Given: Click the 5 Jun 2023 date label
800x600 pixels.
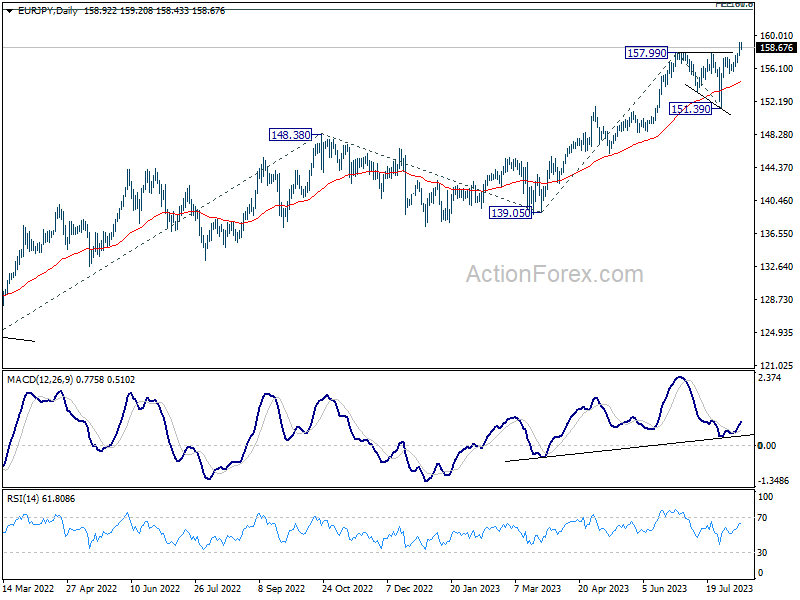Looking at the screenshot, I should 665,589.
